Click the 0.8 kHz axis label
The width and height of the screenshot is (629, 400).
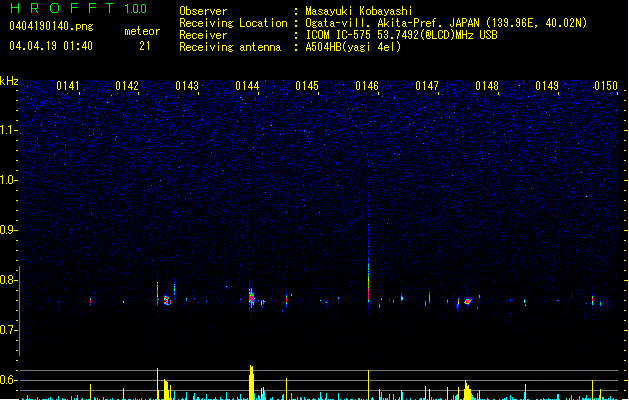click(x=8, y=280)
